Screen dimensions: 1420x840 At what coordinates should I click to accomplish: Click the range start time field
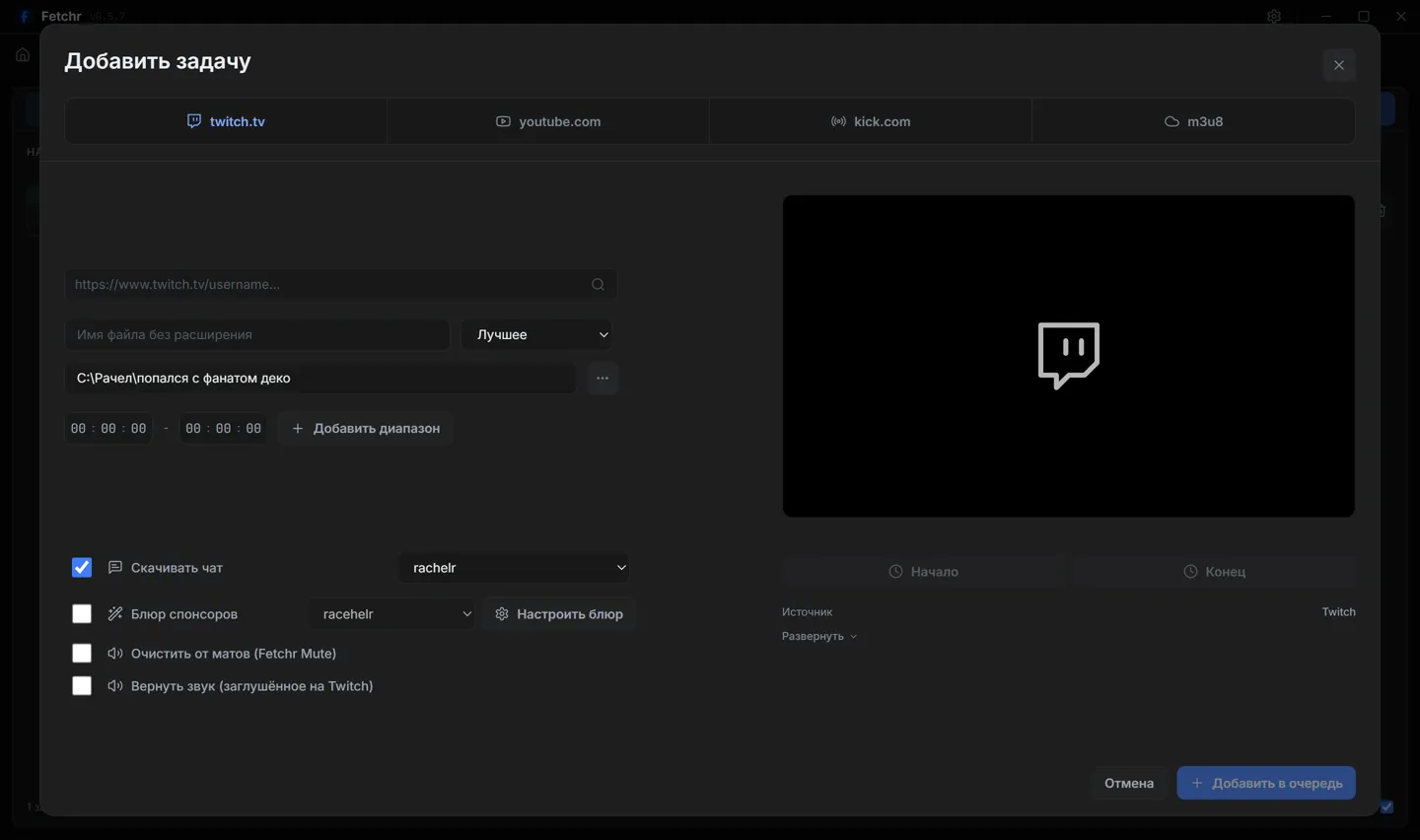[x=108, y=428]
